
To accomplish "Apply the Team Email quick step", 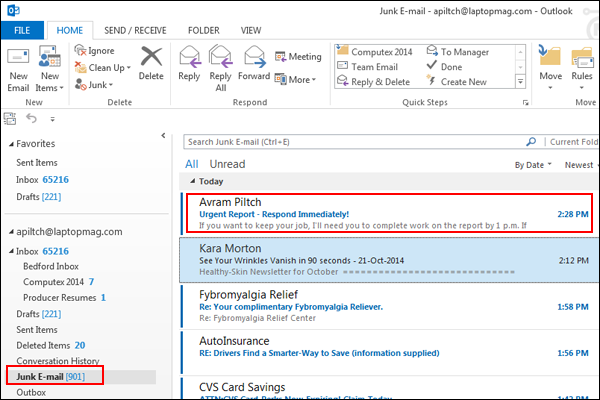I will 368,67.
